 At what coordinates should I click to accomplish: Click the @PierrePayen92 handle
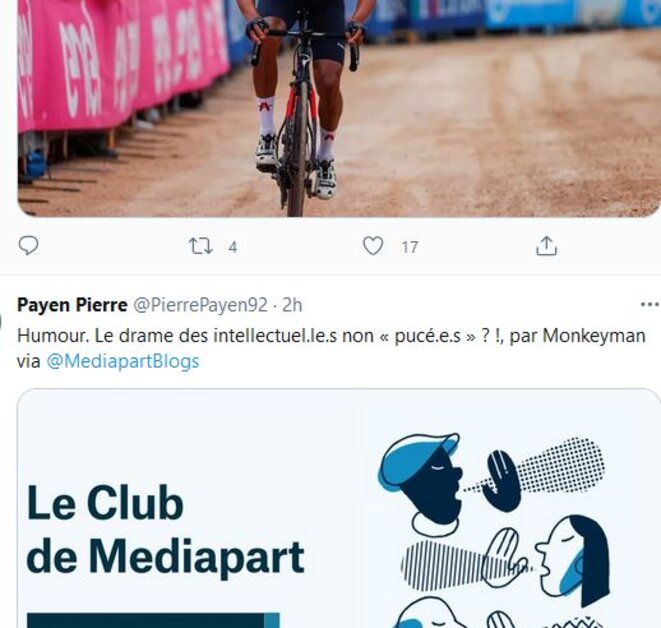coord(201,305)
